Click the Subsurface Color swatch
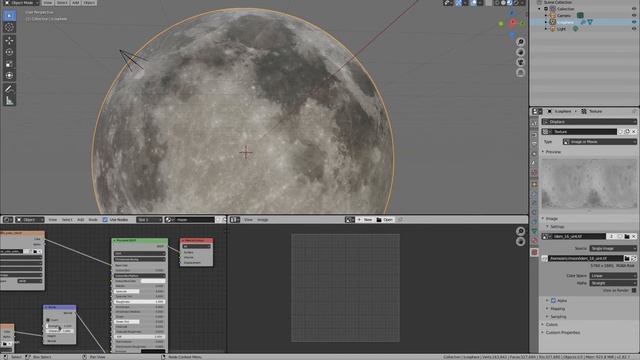Screen dimensions: 640x360 click(153, 281)
